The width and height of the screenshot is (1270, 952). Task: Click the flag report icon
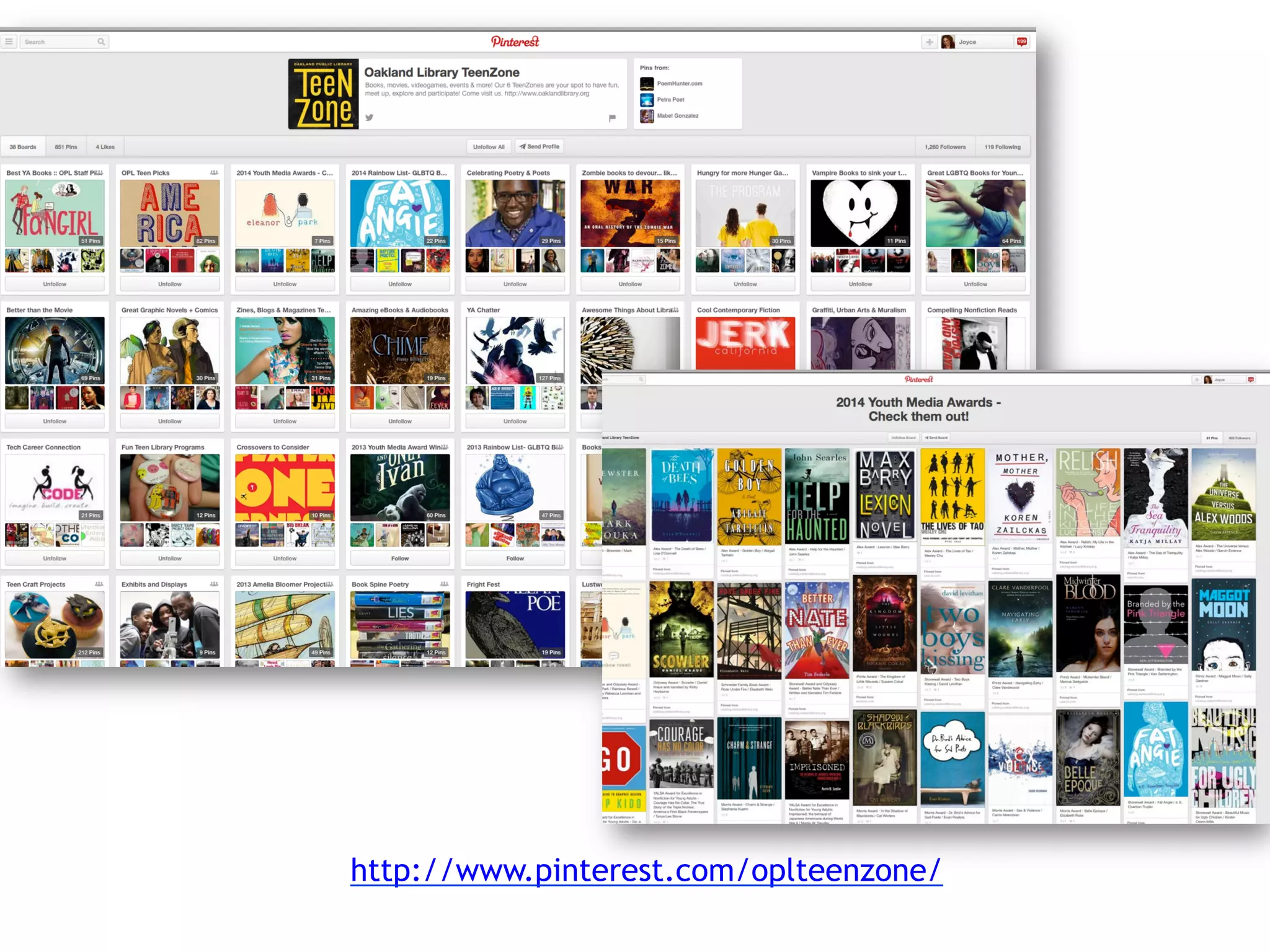coord(612,118)
